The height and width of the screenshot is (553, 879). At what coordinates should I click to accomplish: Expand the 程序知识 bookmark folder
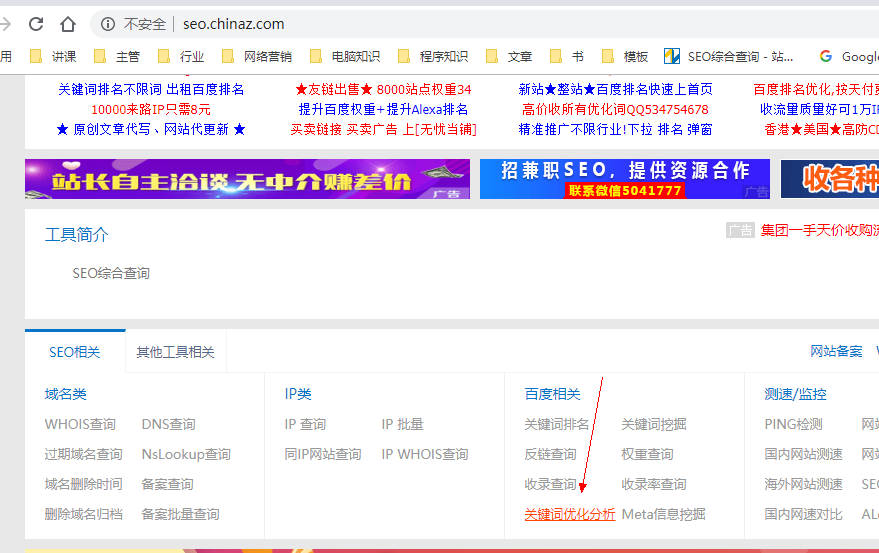tap(432, 56)
